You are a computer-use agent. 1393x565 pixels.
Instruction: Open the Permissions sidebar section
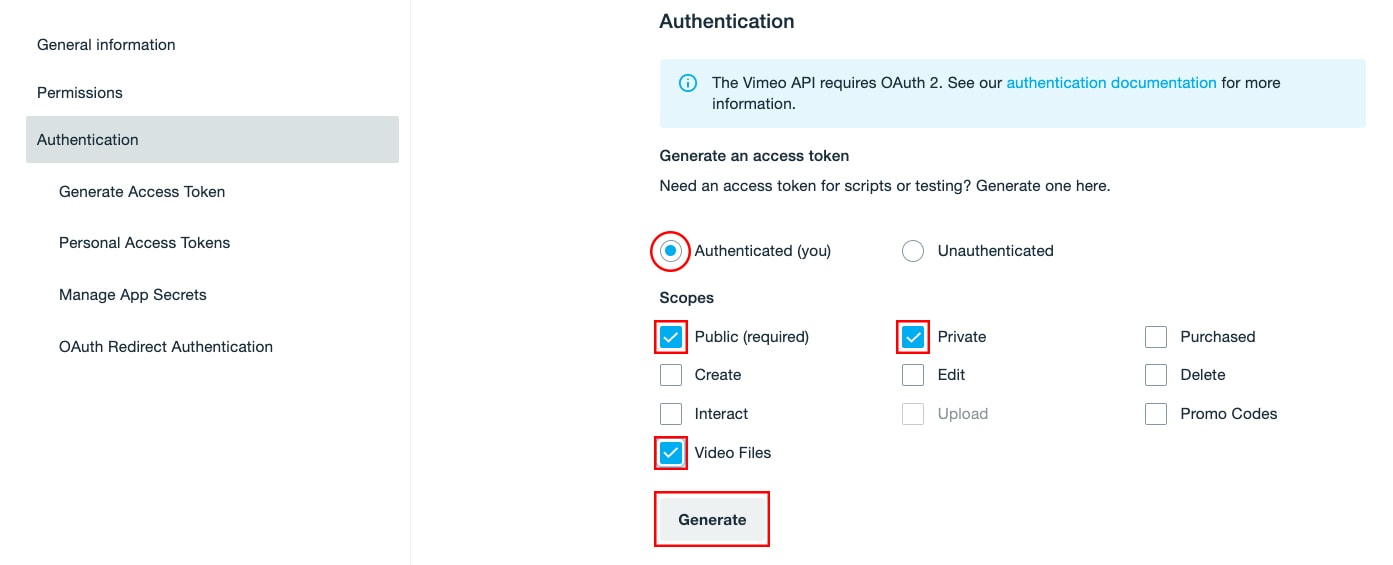(x=80, y=93)
